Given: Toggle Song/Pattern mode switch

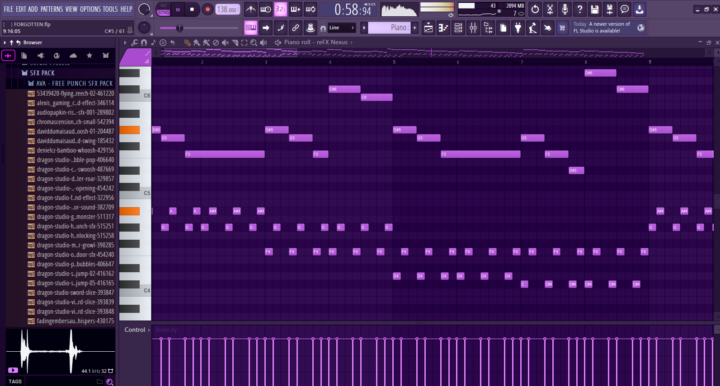Looking at the screenshot, I should 163,9.
